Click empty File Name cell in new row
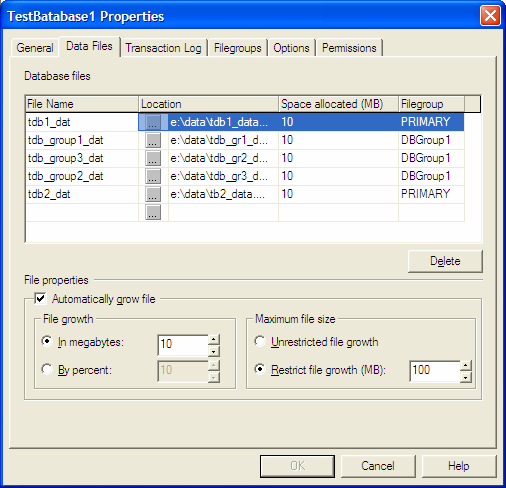This screenshot has width=506, height=488. click(82, 212)
